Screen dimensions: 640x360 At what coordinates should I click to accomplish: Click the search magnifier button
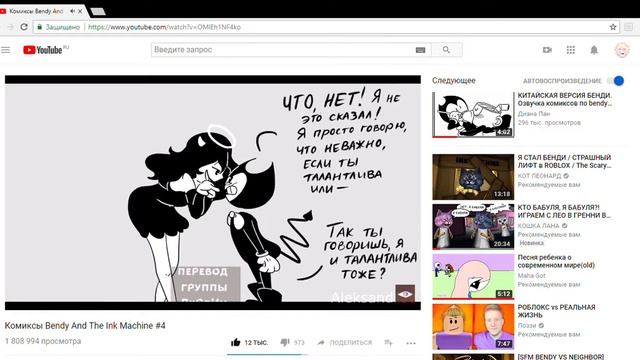click(447, 50)
